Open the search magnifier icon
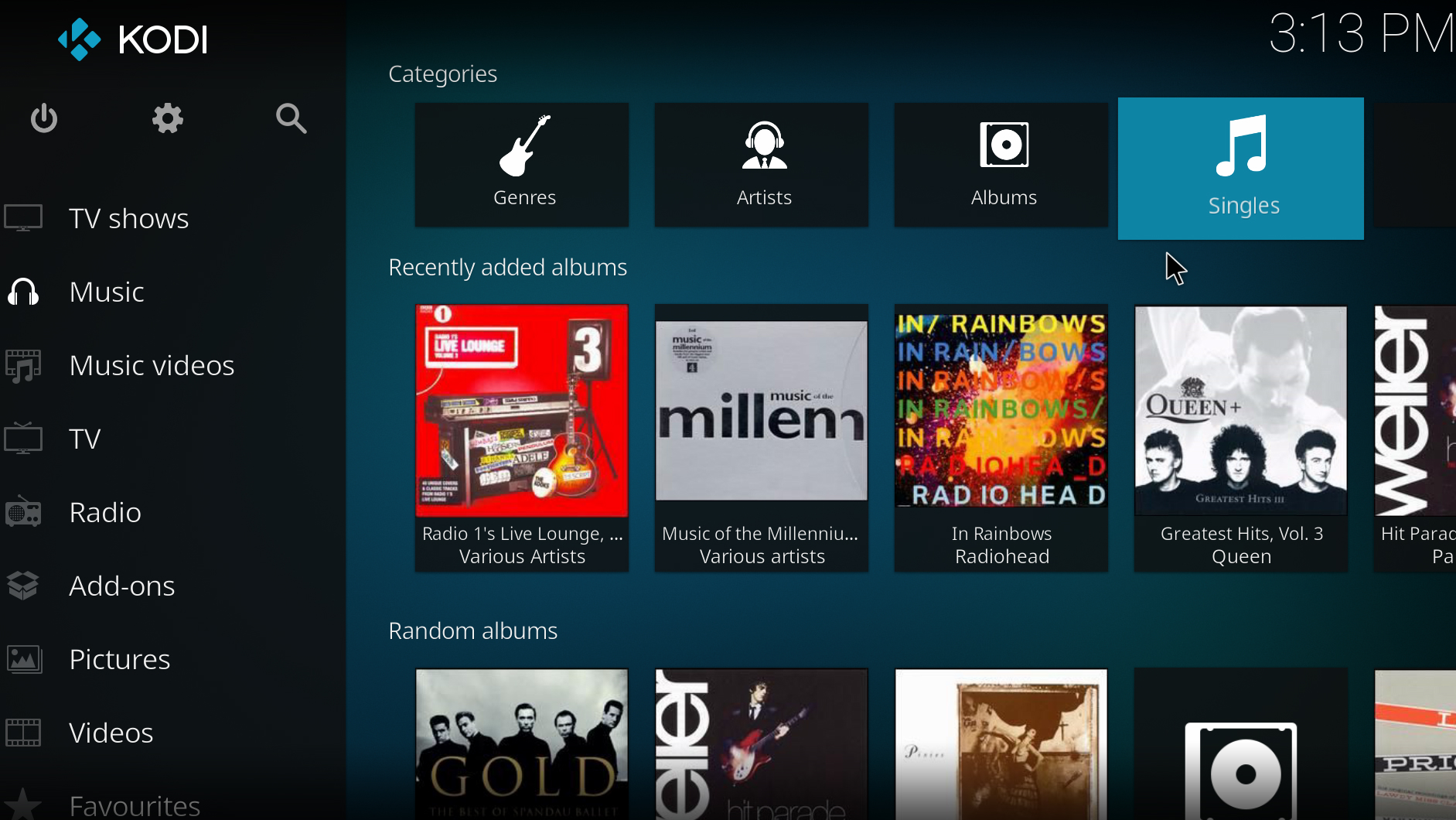Image resolution: width=1456 pixels, height=820 pixels. (291, 118)
